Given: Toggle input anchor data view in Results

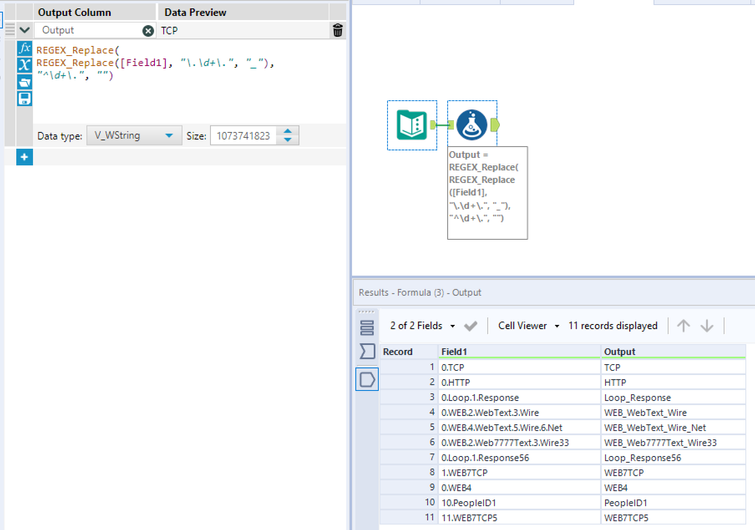Looking at the screenshot, I should (367, 352).
